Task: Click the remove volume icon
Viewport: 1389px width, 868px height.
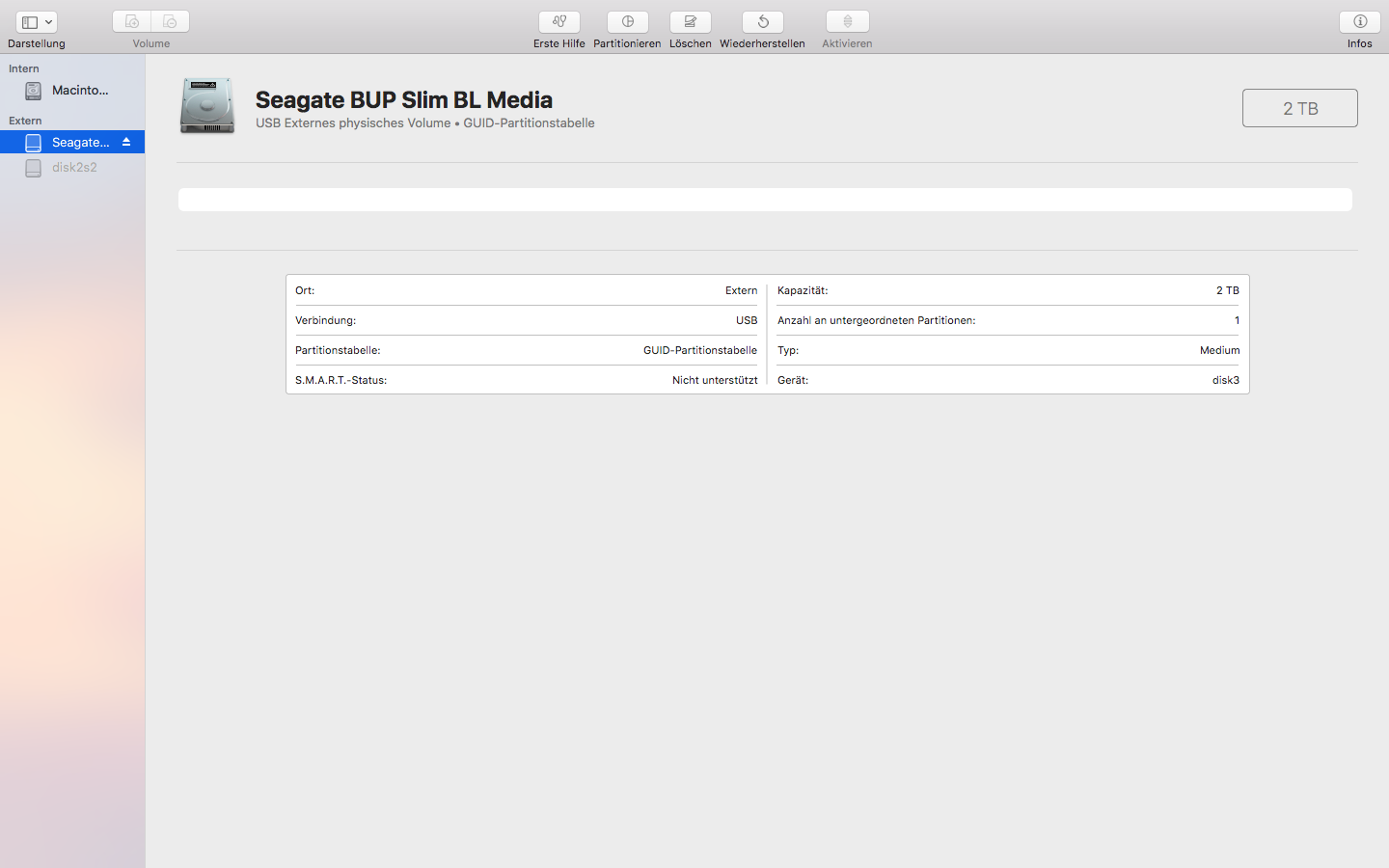Action: click(171, 21)
